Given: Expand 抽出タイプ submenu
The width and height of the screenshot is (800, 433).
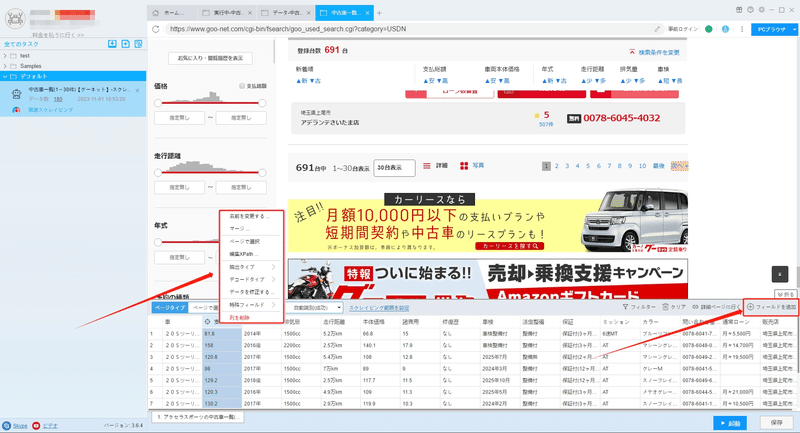Looking at the screenshot, I should click(252, 267).
